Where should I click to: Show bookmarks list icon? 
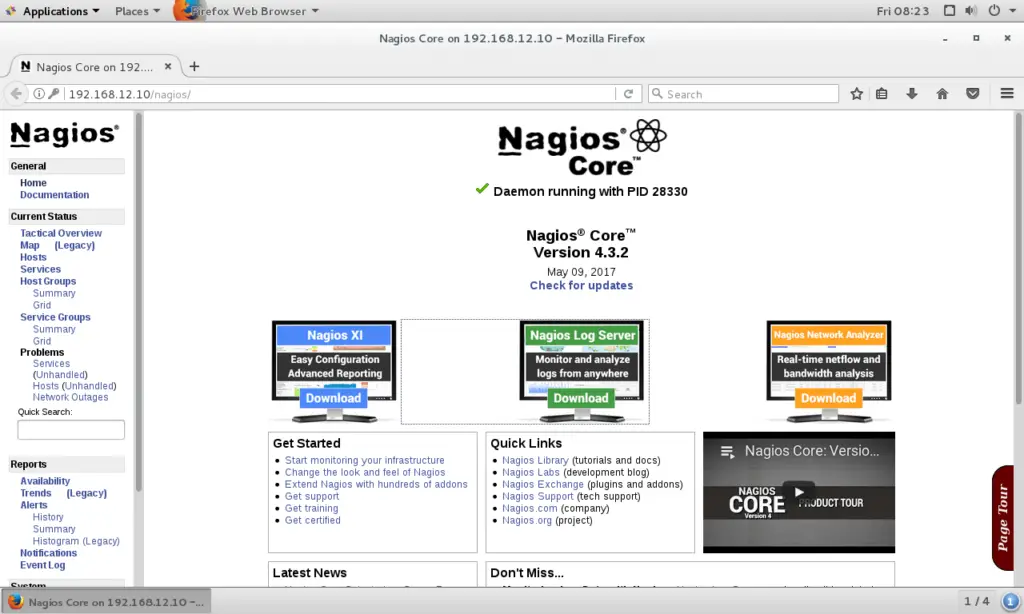tap(882, 93)
